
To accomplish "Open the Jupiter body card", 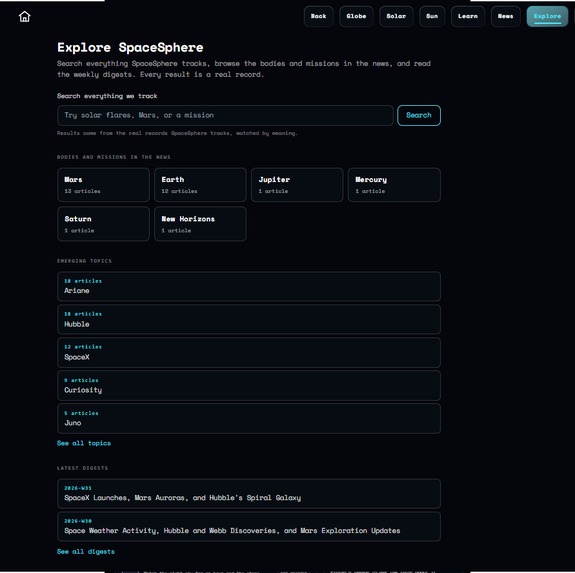I will [x=297, y=185].
